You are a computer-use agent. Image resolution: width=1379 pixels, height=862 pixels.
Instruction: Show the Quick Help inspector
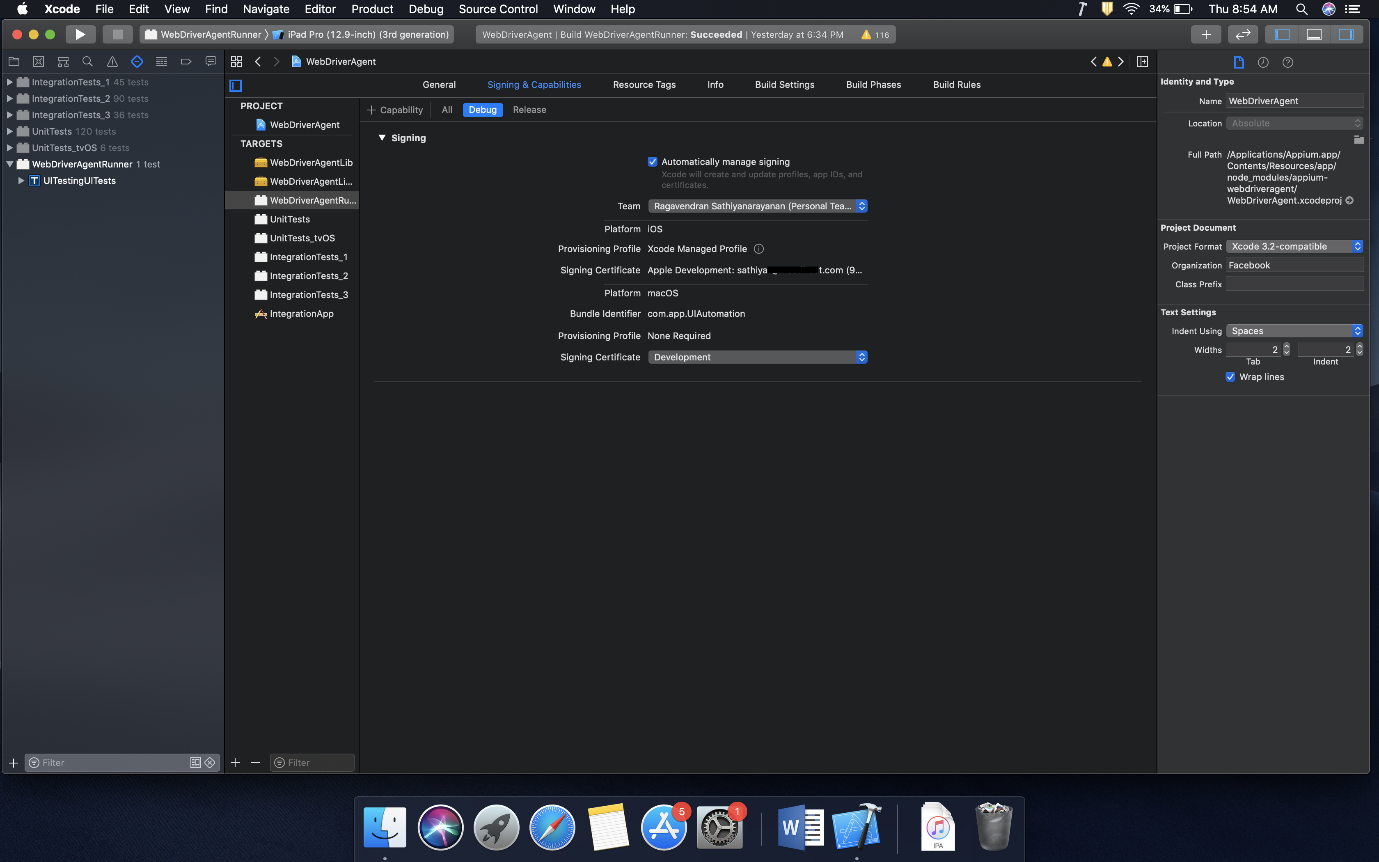point(1288,62)
